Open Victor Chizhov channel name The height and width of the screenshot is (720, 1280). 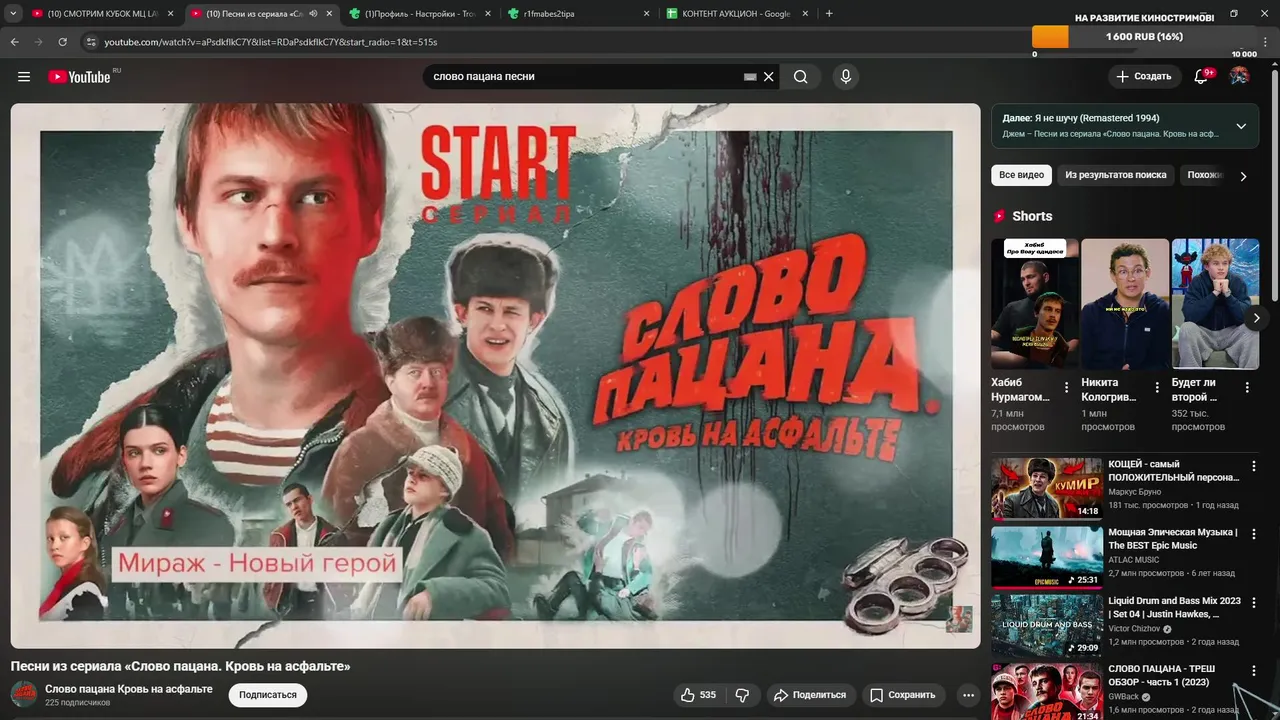(x=1134, y=629)
